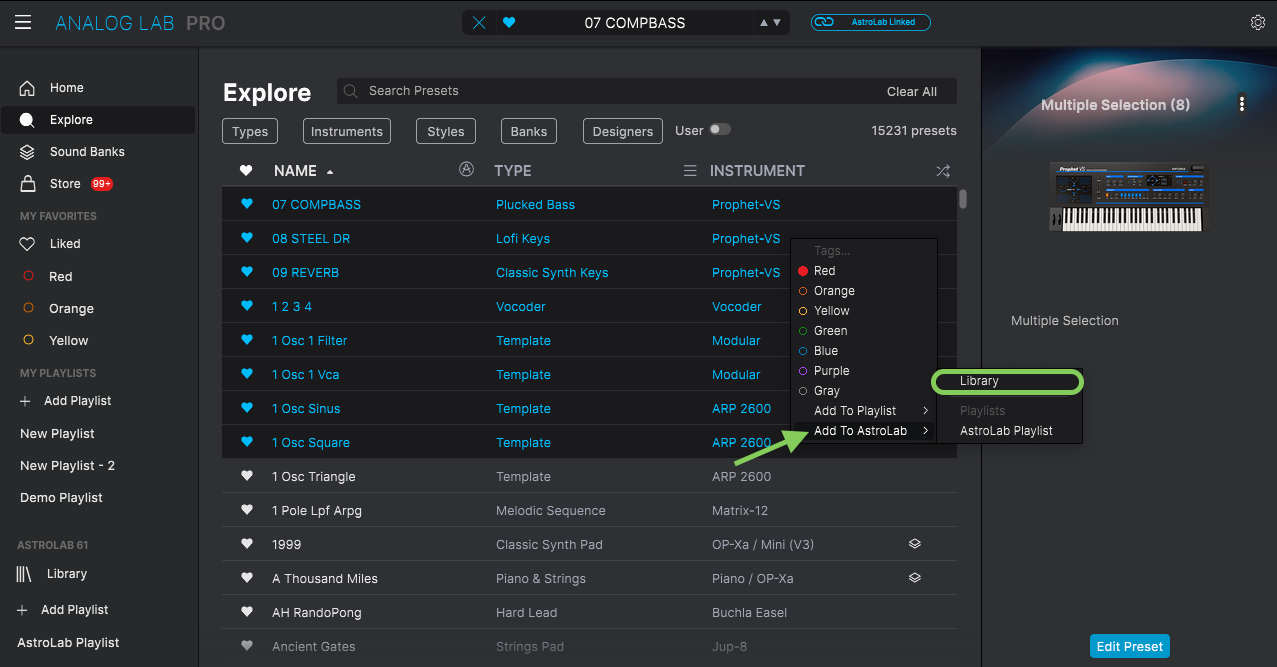Click the heart on the 1 Osc 1 Vca row
Screen dimensions: 1277x667
(x=247, y=374)
